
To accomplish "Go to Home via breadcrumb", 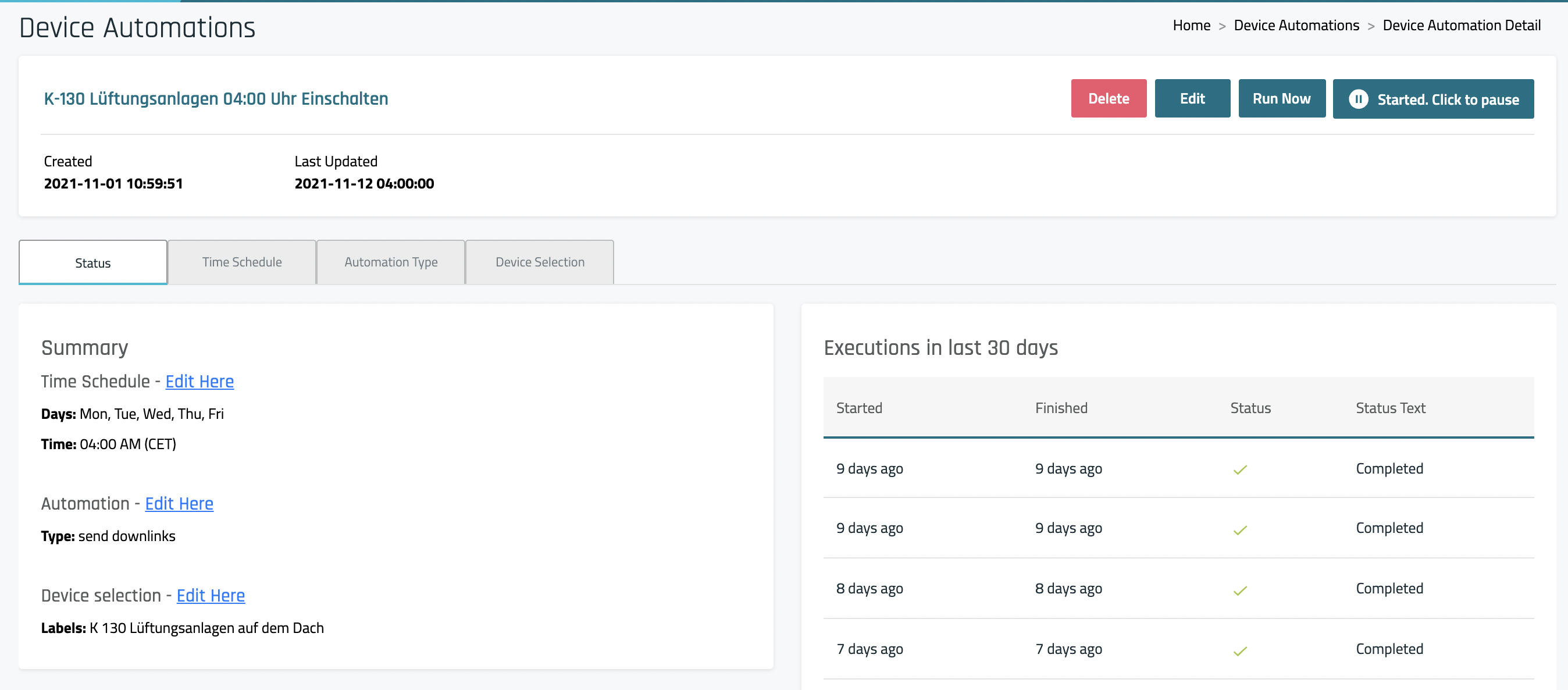I will pyautogui.click(x=1191, y=26).
